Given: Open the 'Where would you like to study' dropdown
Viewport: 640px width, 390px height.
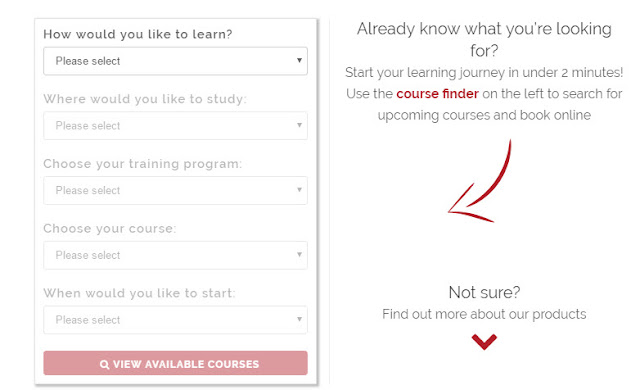Looking at the screenshot, I should pyautogui.click(x=176, y=126).
